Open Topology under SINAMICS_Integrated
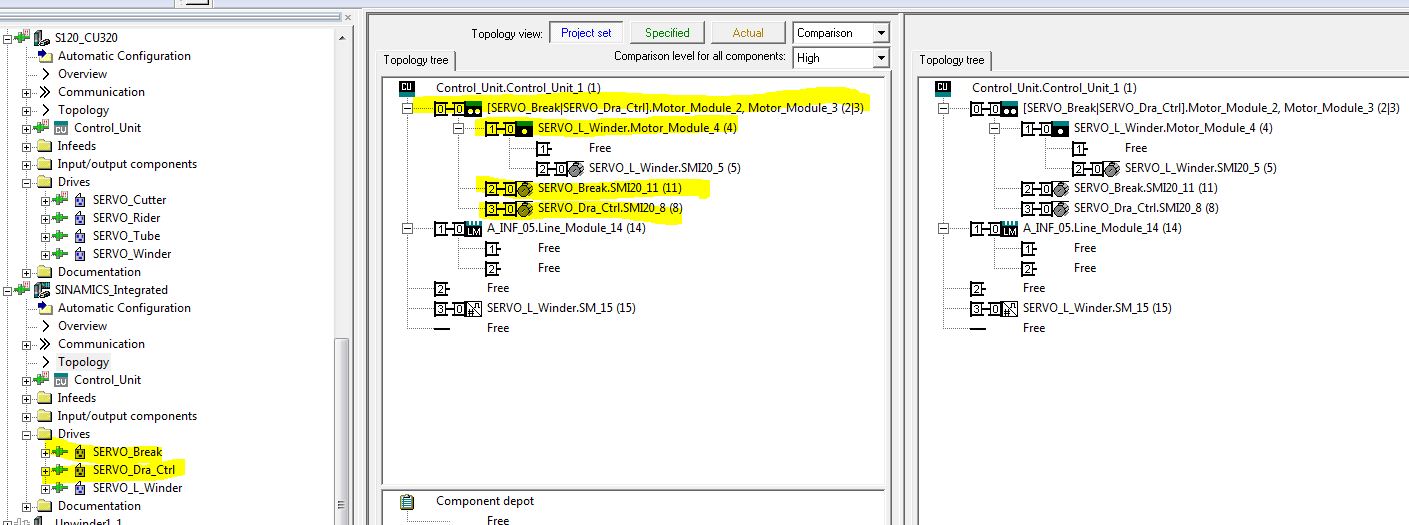The height and width of the screenshot is (525, 1409). coord(84,362)
